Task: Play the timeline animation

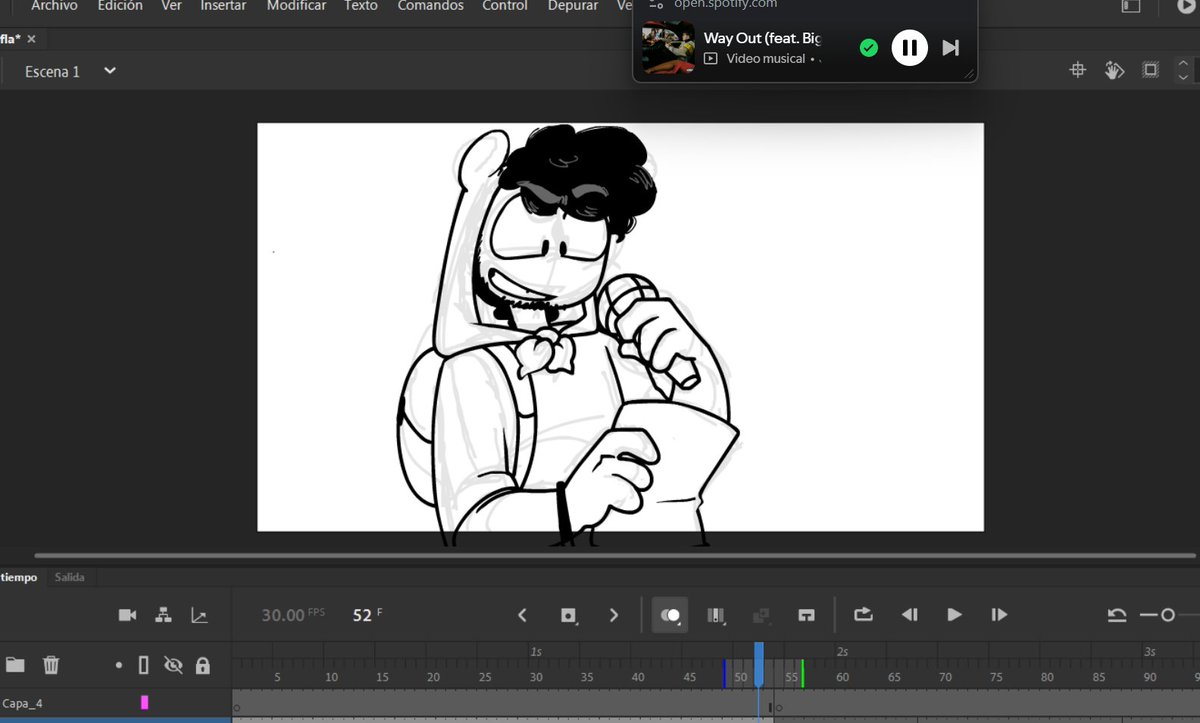Action: pos(954,615)
